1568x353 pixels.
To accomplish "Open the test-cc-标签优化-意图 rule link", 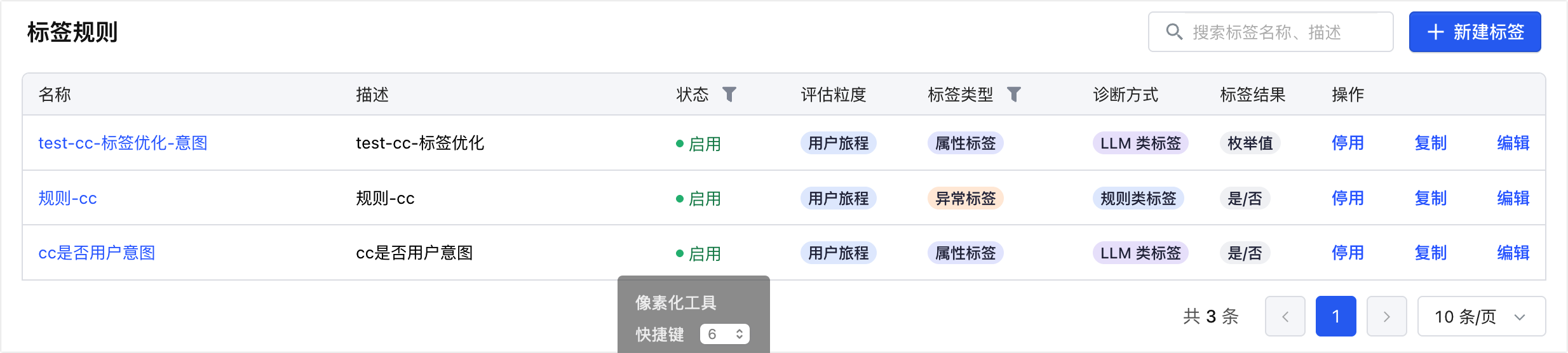I will 123,143.
